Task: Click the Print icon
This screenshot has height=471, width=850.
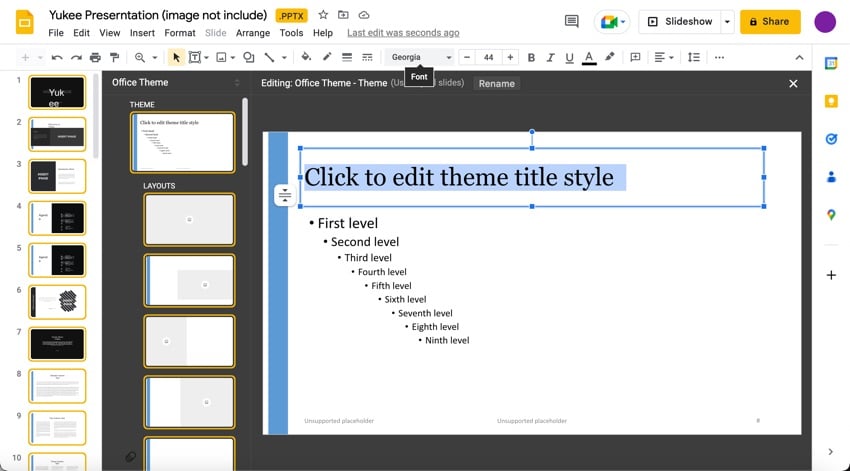Action: [95, 58]
